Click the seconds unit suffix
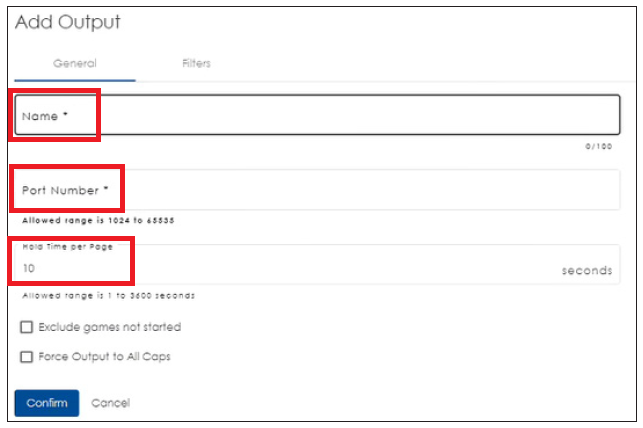The height and width of the screenshot is (428, 643). pyautogui.click(x=586, y=270)
